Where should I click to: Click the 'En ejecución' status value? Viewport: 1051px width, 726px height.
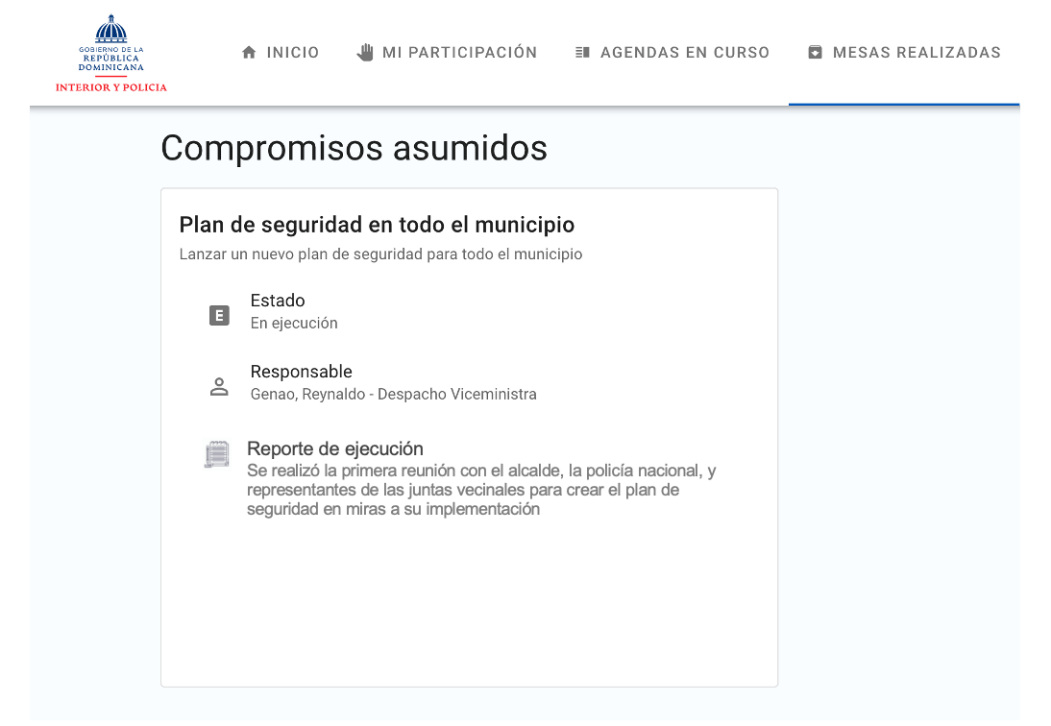coord(294,323)
